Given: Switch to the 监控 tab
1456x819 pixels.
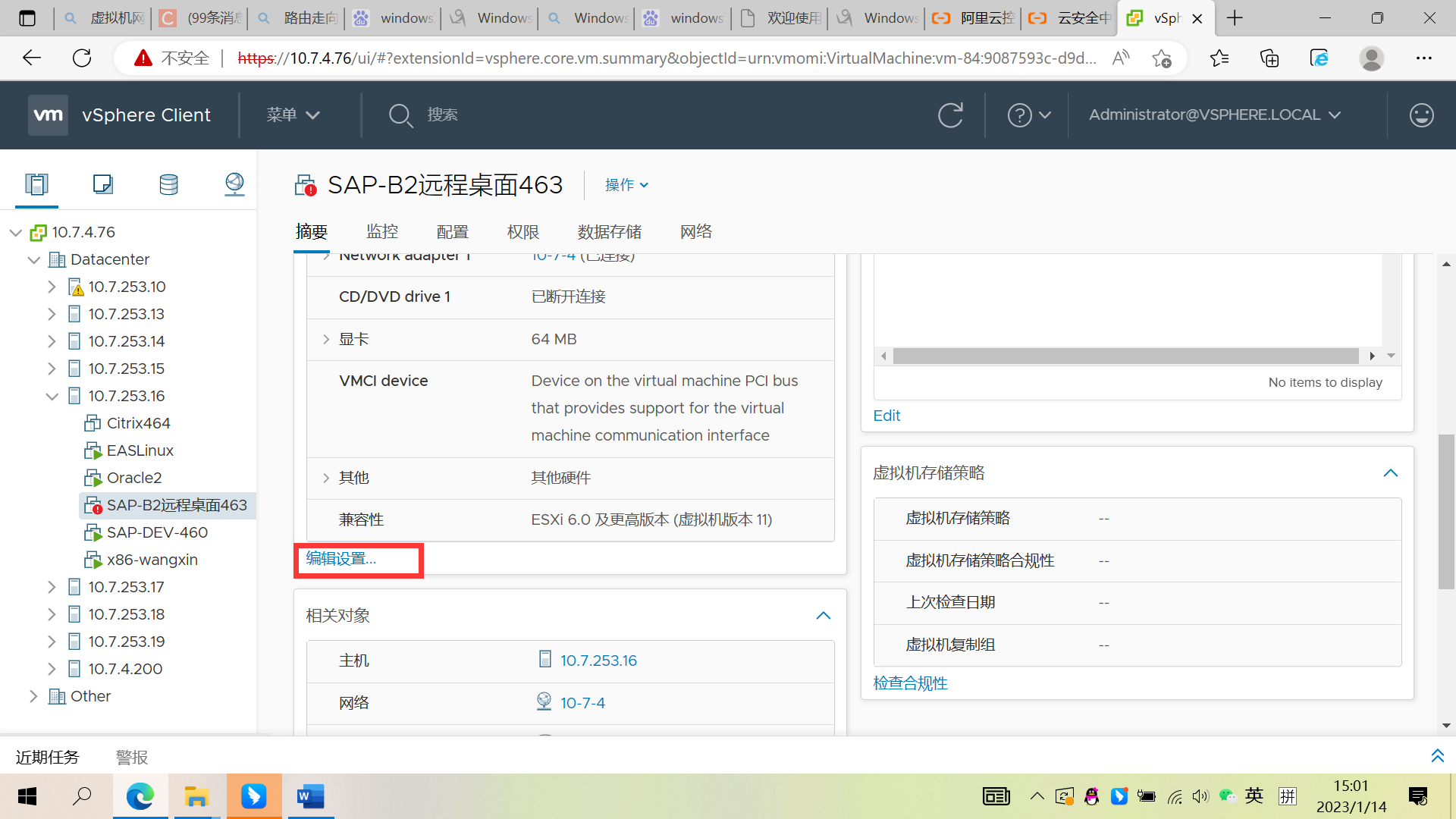Looking at the screenshot, I should [x=381, y=232].
